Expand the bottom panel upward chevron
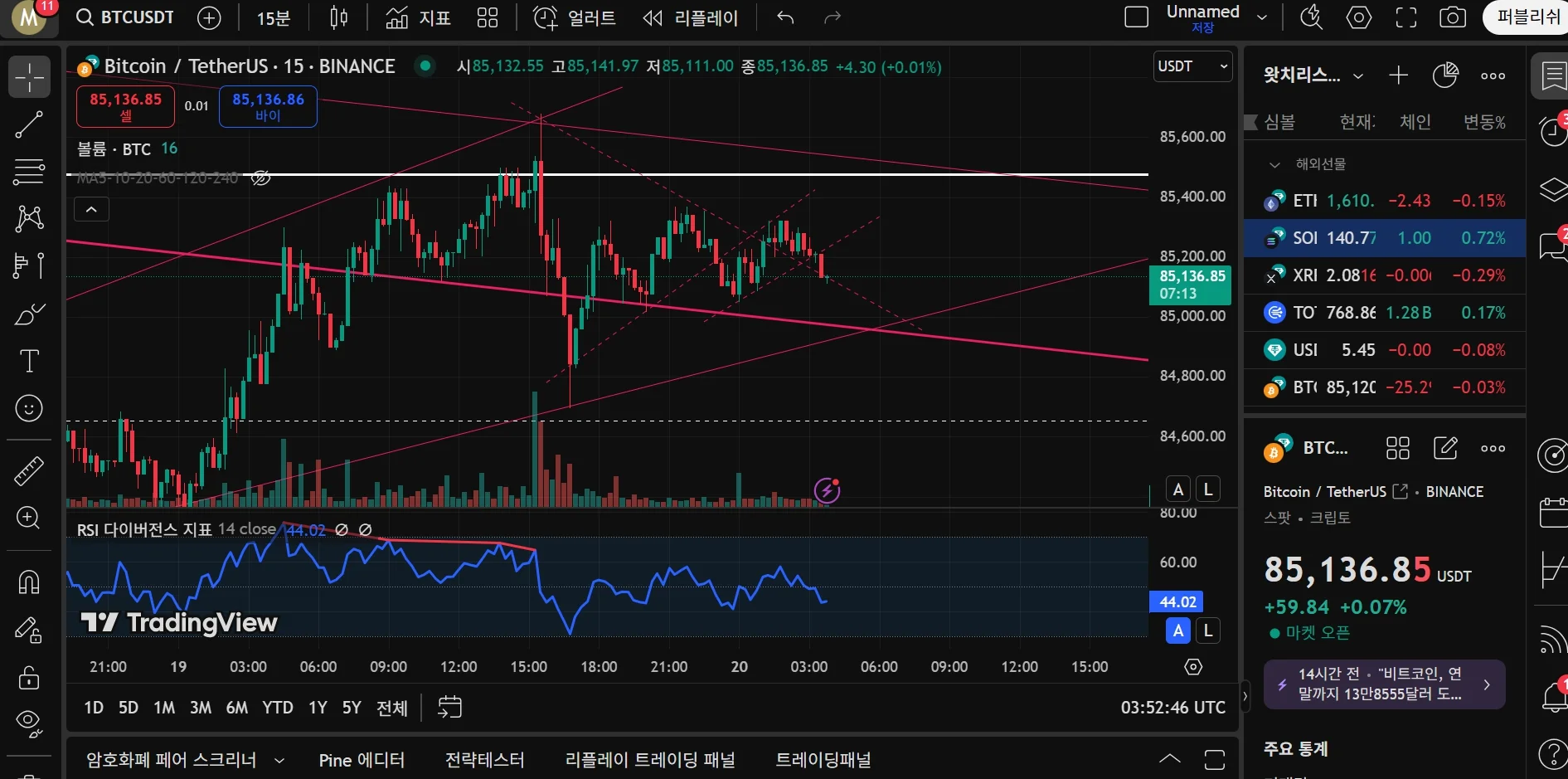Screen dimensions: 1568x779 pyautogui.click(x=1169, y=759)
